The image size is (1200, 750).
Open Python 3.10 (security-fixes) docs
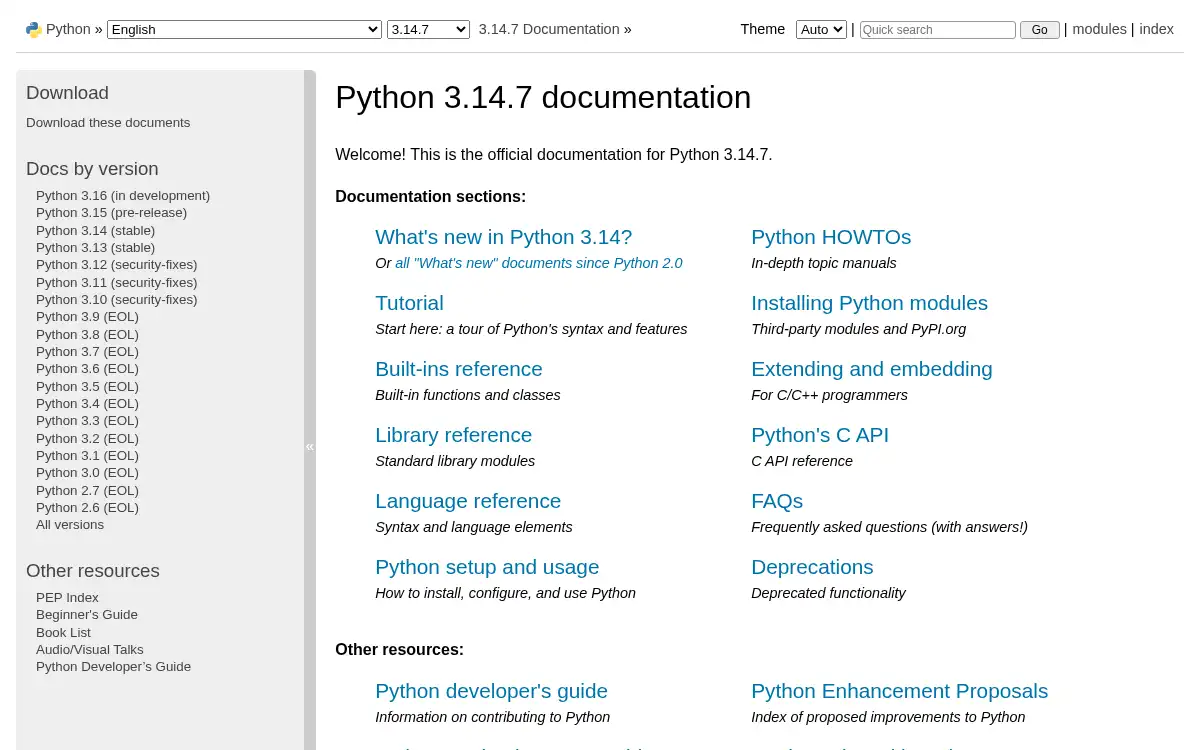[x=117, y=300]
